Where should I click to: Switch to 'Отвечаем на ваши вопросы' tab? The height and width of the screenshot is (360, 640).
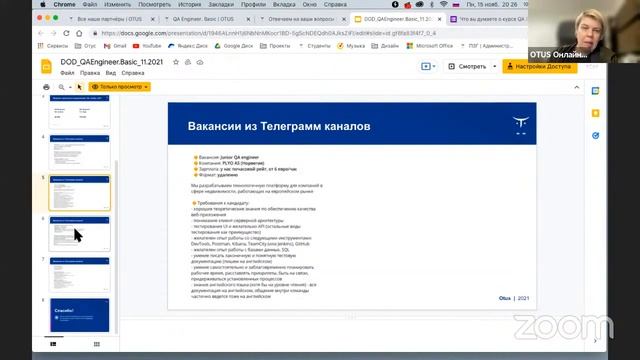[x=301, y=19]
